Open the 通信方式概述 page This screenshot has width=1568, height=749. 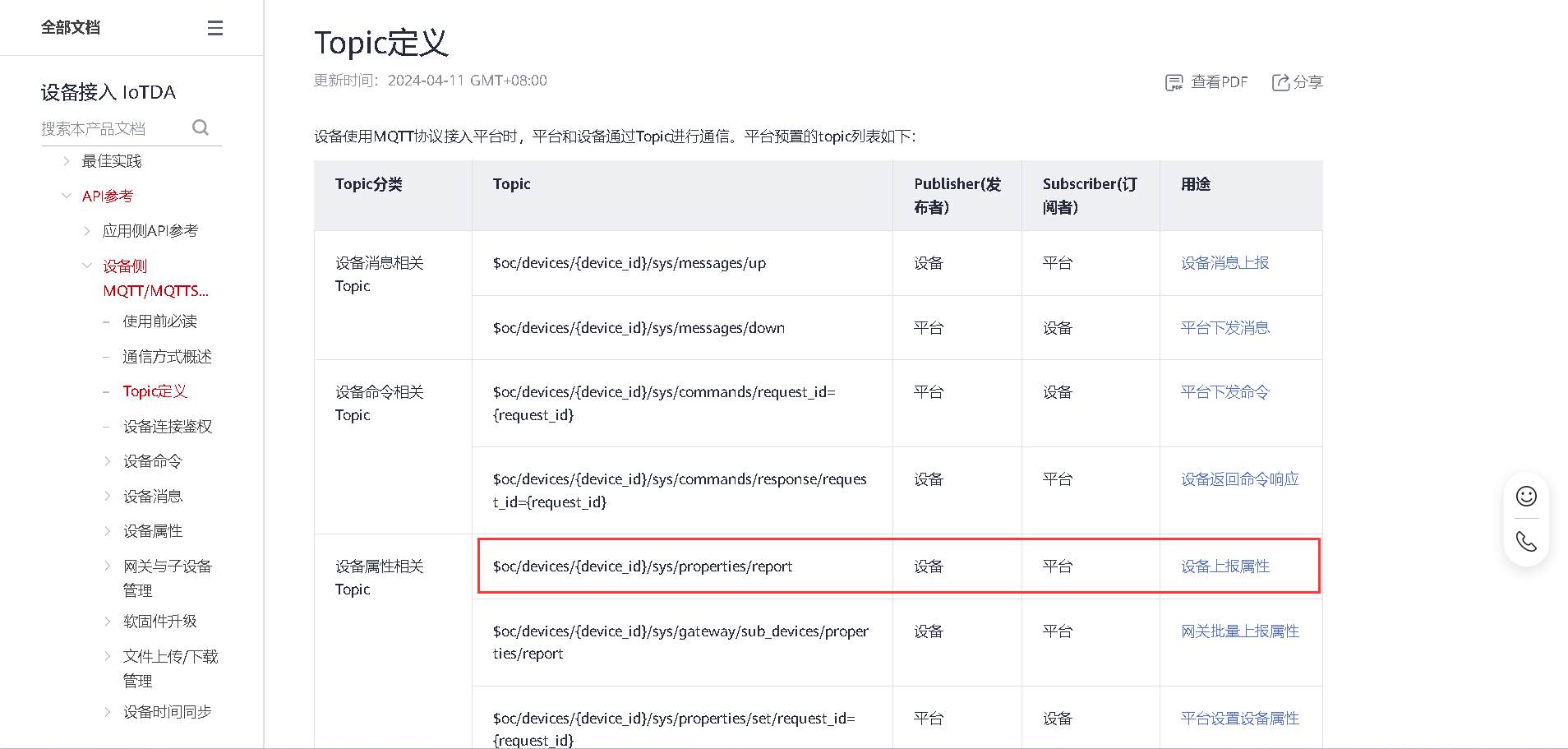[x=168, y=357]
